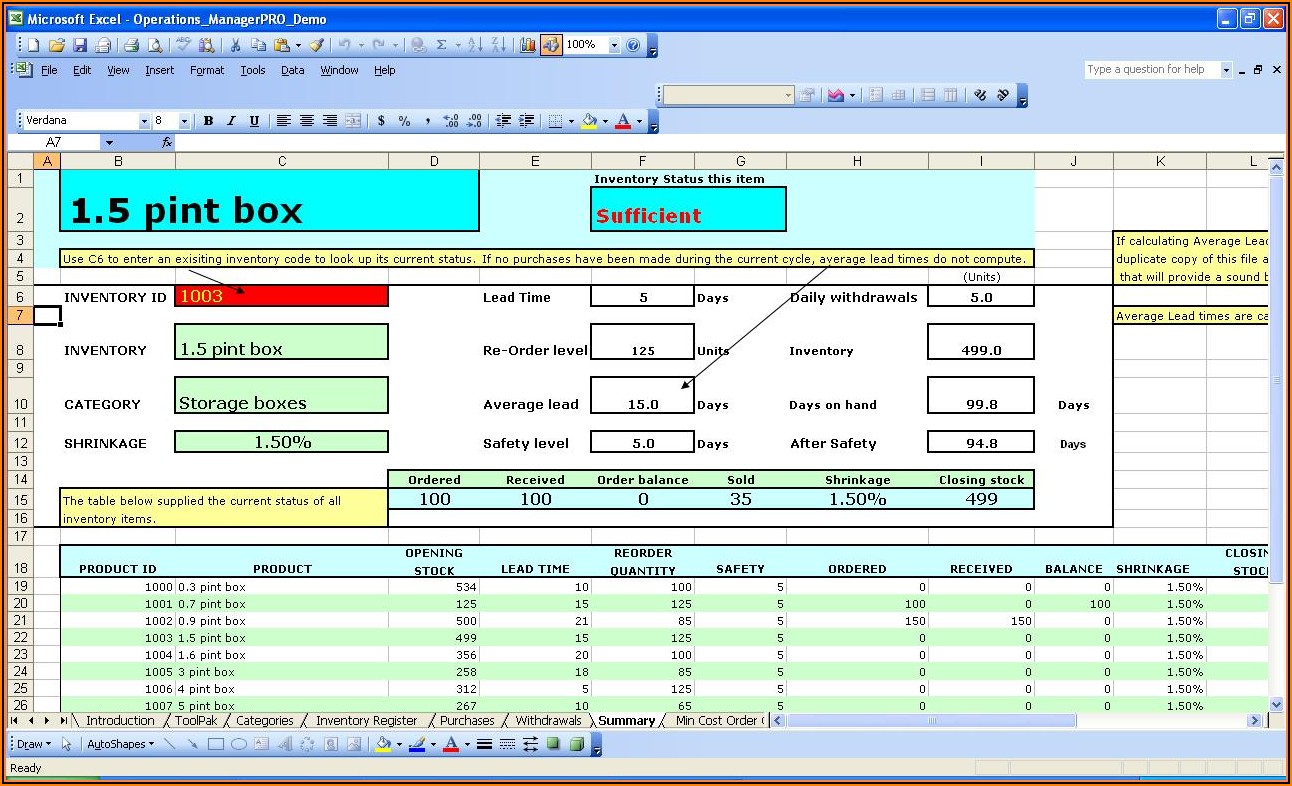Toggle bold formatting

(208, 121)
